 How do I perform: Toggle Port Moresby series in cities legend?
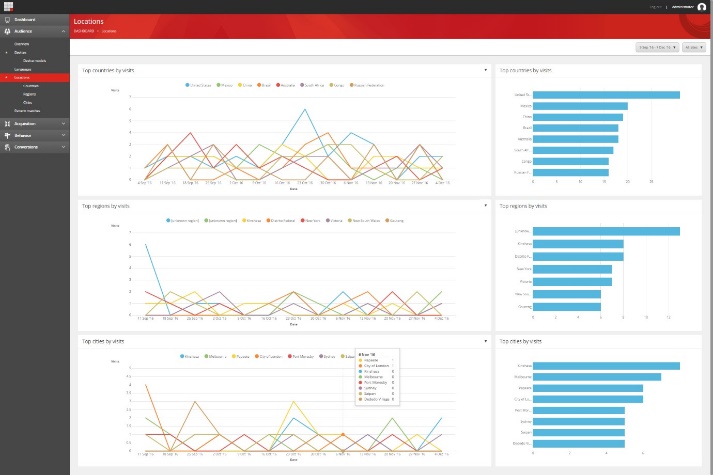tap(301, 356)
